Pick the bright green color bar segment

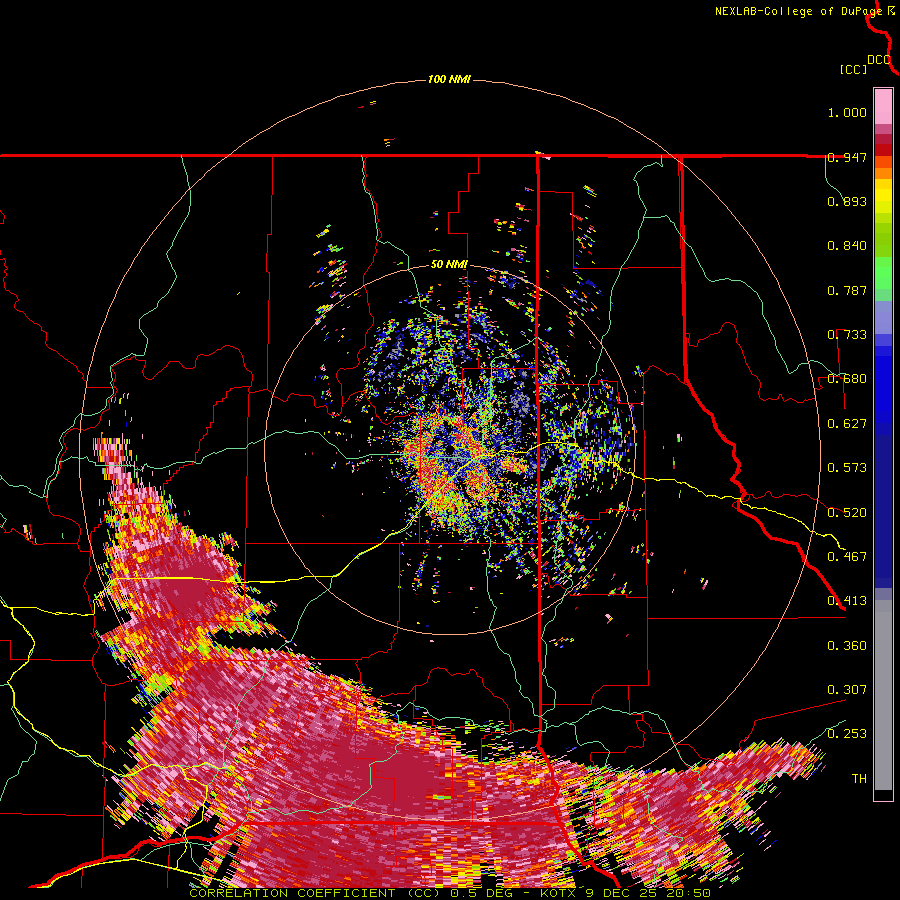(883, 273)
